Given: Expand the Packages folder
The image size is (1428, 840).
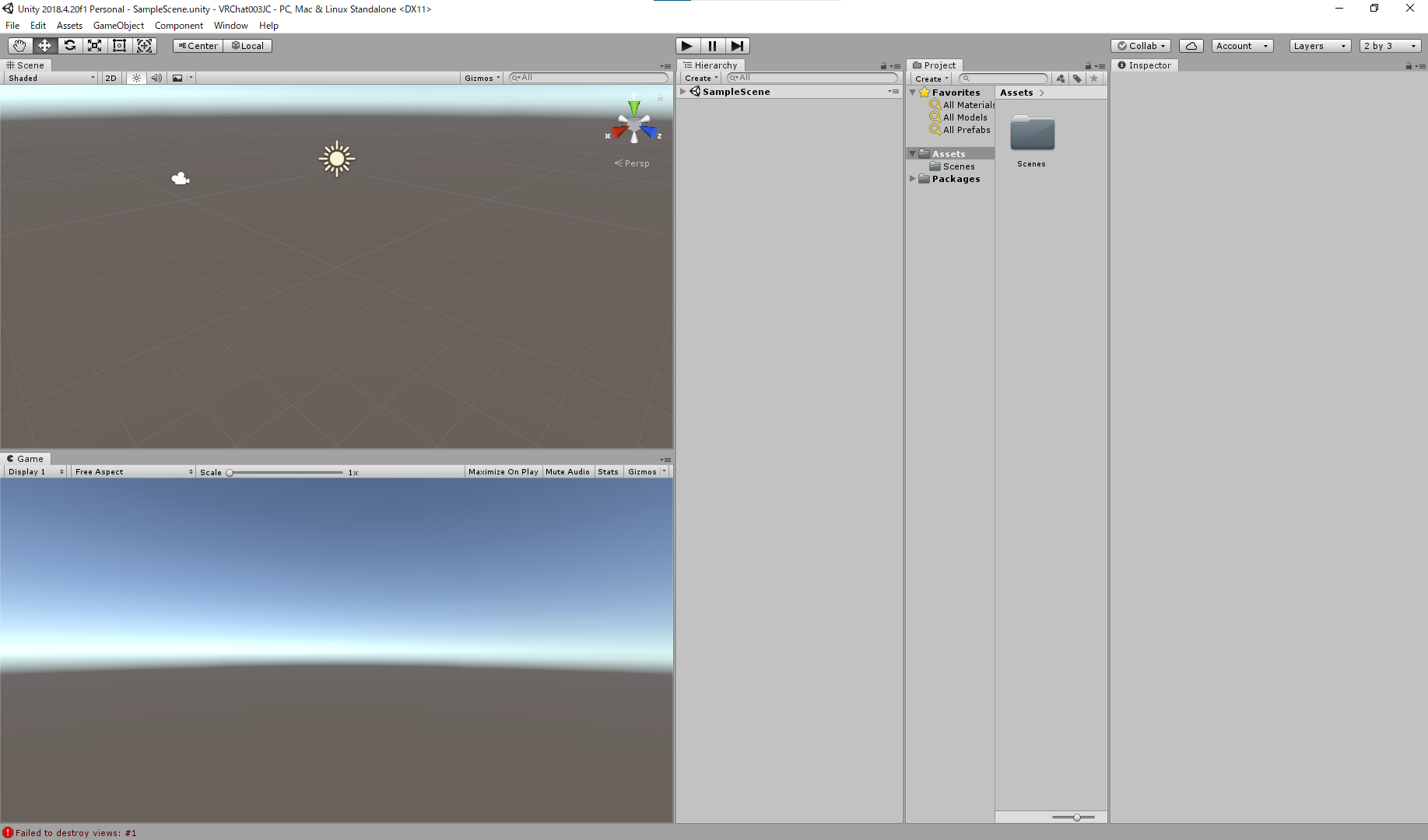Looking at the screenshot, I should coord(913,179).
